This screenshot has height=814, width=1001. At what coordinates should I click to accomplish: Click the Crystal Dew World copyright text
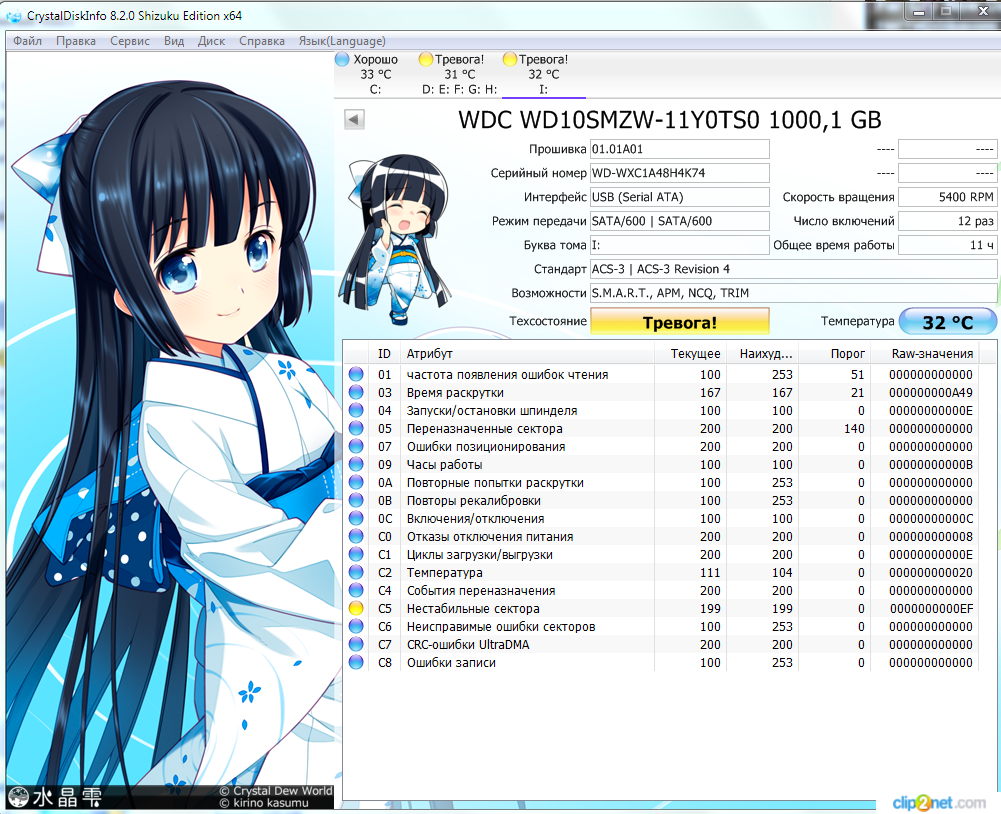276,791
